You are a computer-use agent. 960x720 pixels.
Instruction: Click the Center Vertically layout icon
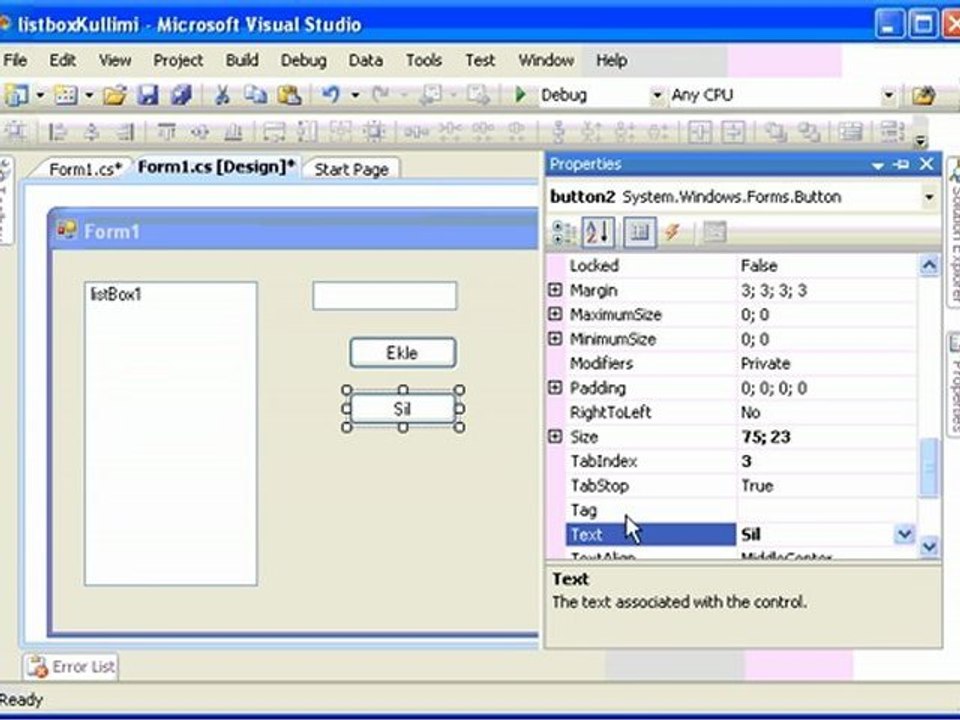[x=733, y=132]
